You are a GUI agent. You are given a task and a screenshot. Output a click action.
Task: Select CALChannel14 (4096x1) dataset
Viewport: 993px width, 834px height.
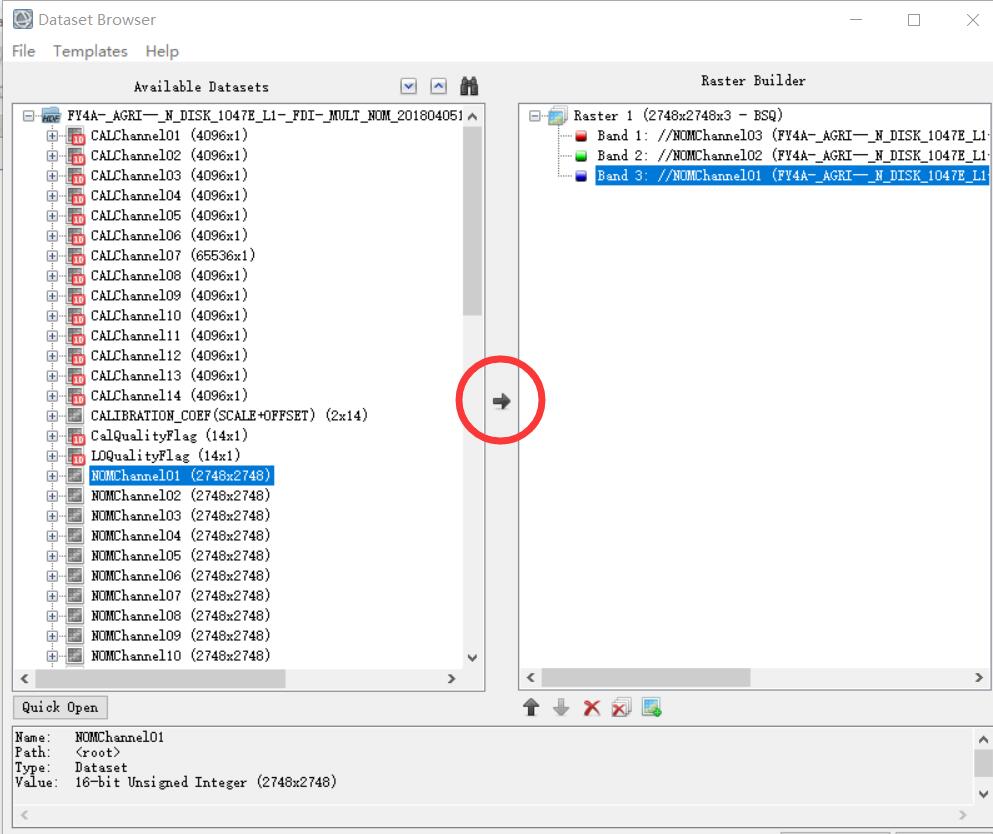169,396
